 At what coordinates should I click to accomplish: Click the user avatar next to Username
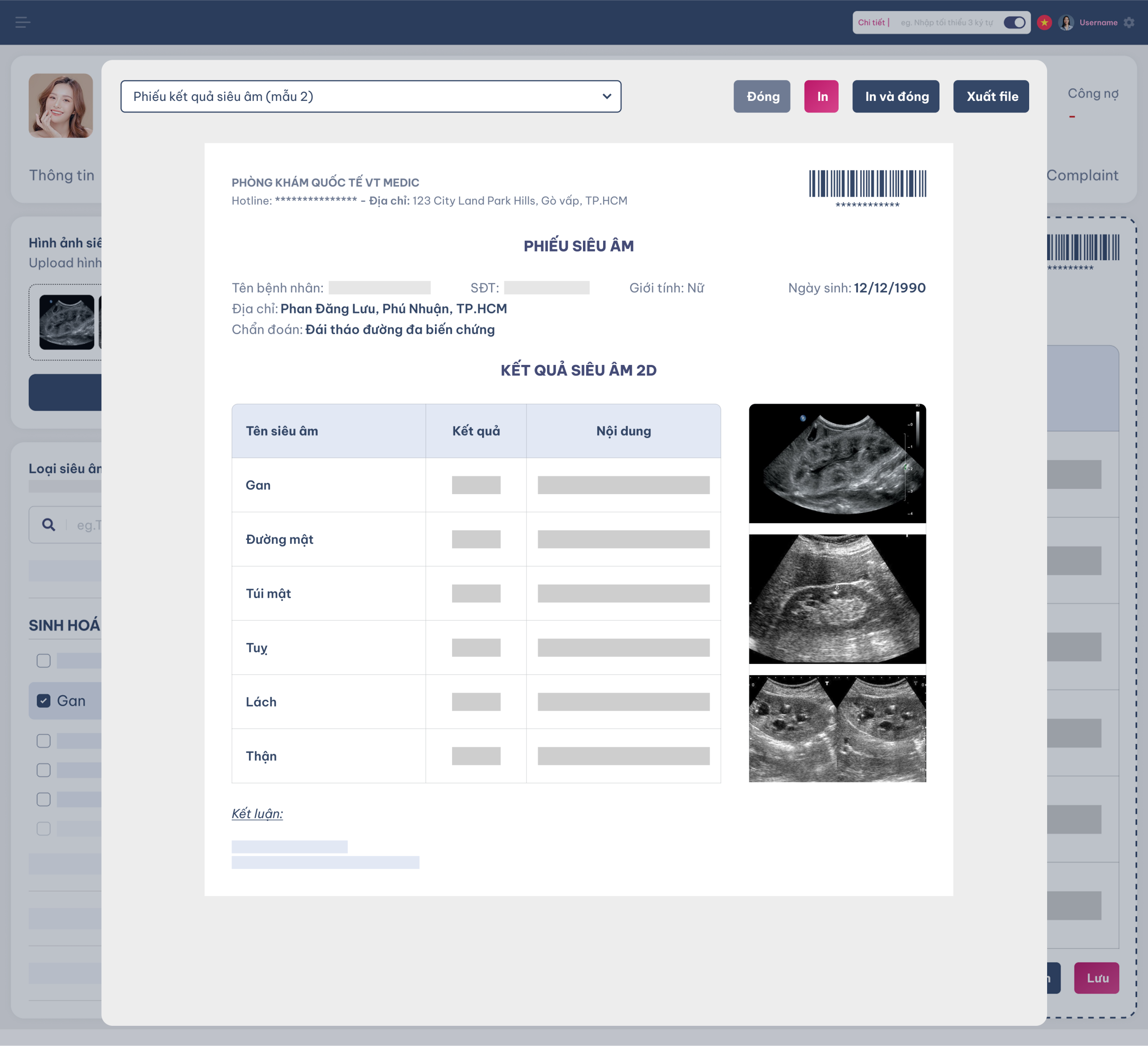point(1066,22)
